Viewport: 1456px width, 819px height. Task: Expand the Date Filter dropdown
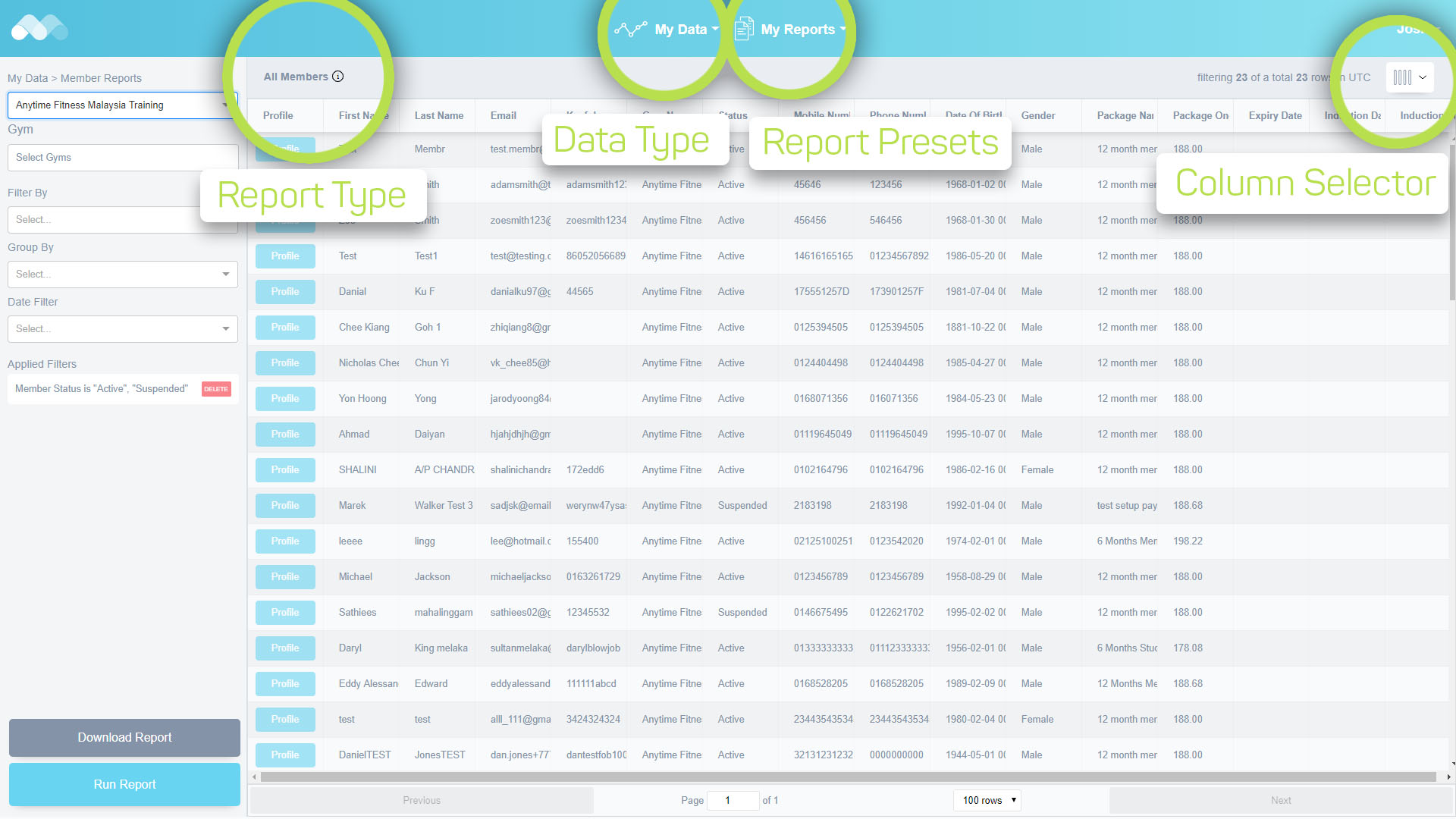coord(123,329)
